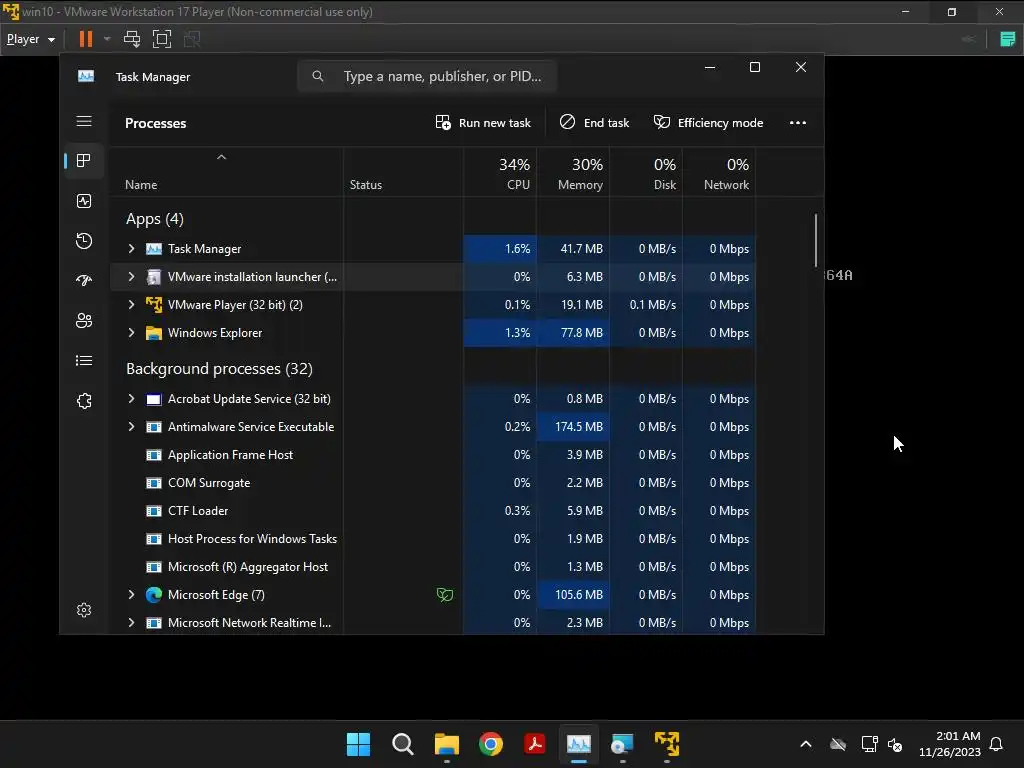Expand VMware installation launcher row
This screenshot has height=768, width=1024.
(131, 277)
